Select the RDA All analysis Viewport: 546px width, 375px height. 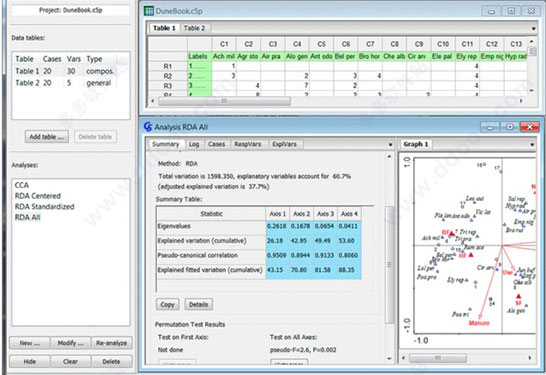(28, 218)
